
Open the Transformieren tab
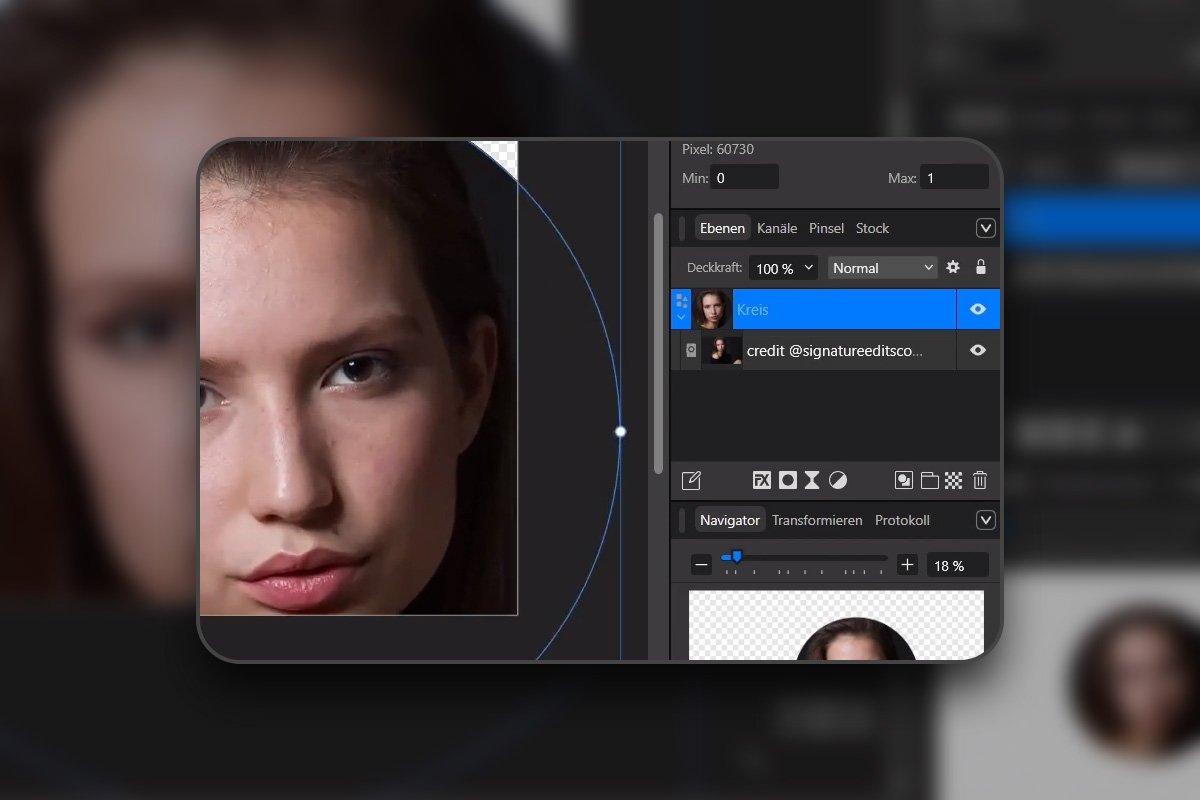point(817,520)
